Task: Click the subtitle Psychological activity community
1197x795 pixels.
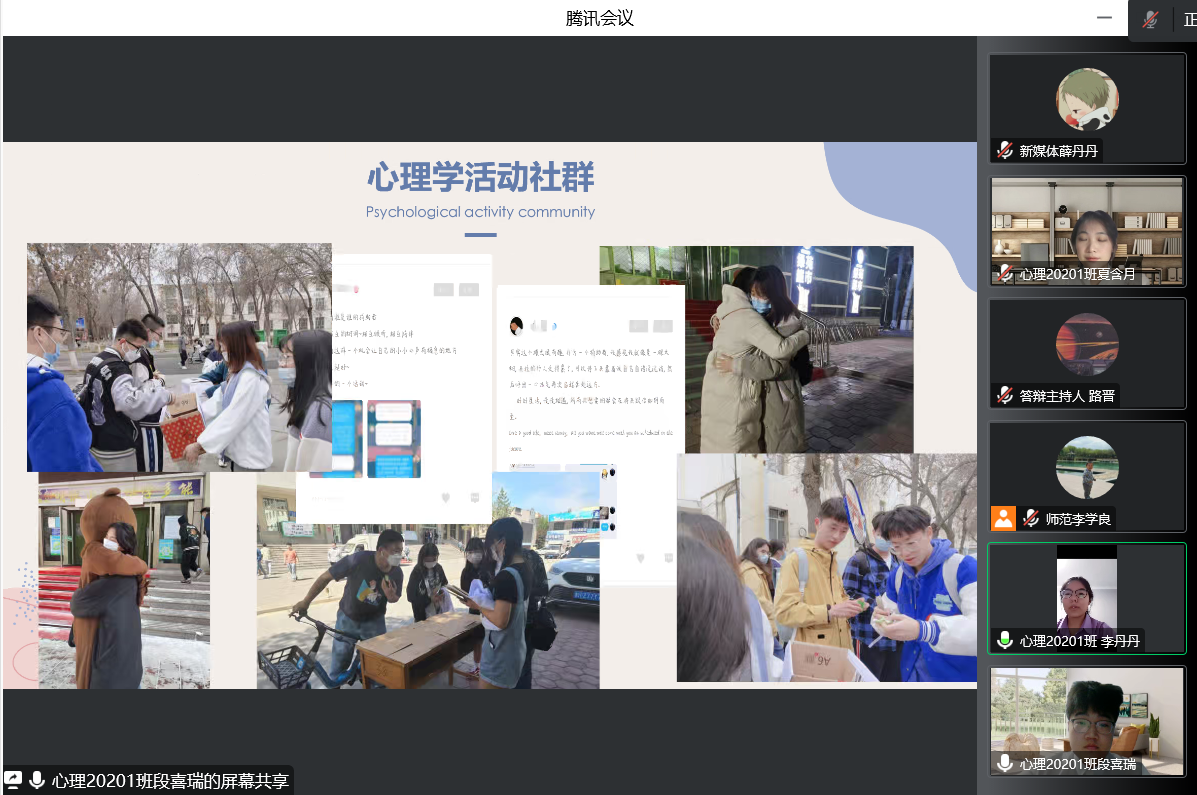Action: point(480,212)
